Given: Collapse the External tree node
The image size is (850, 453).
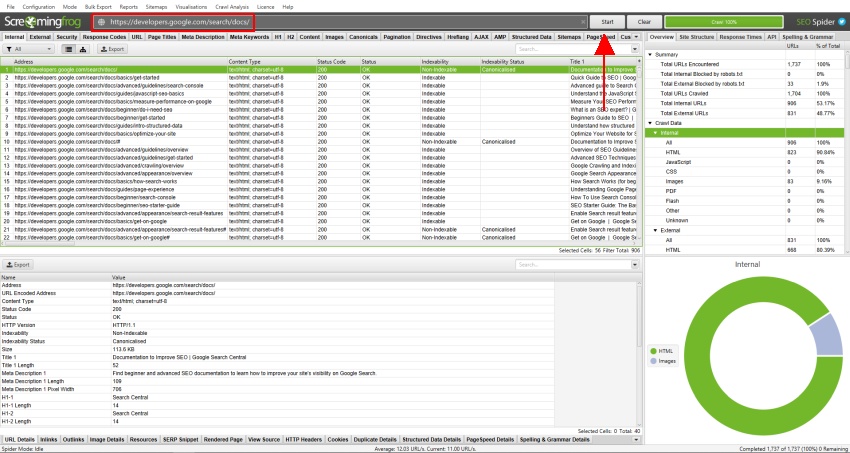Looking at the screenshot, I should coord(655,230).
